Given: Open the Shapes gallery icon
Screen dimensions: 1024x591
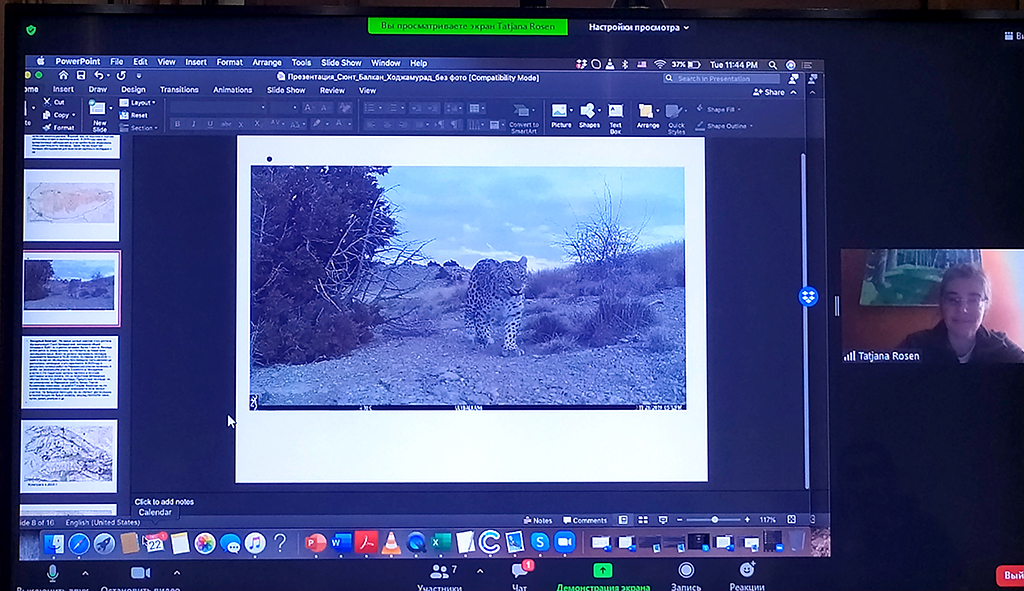Looking at the screenshot, I should 589,112.
